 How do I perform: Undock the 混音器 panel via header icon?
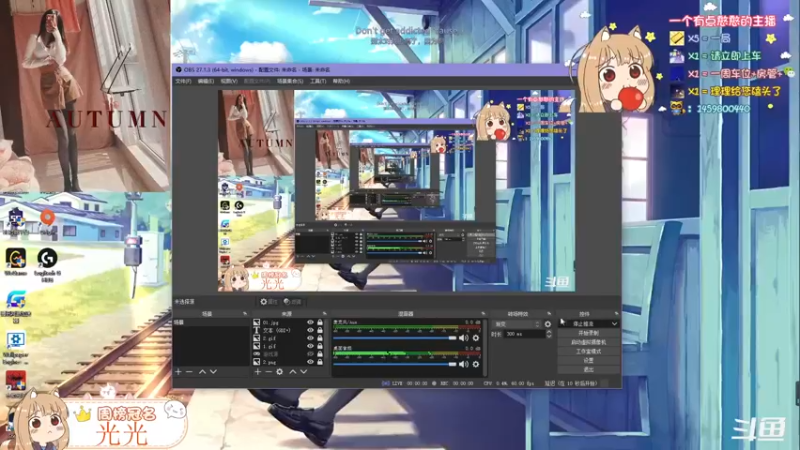[x=483, y=313]
